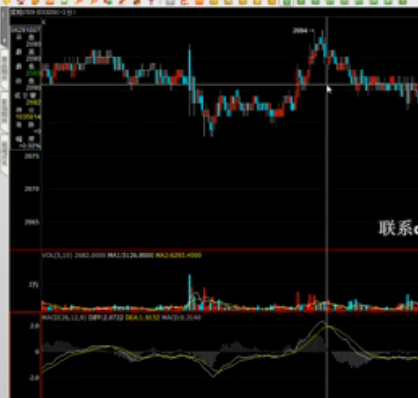Click the tall cyan candlestick spike
Image resolution: width=418 pixels, height=398 pixels.
pos(190,80)
